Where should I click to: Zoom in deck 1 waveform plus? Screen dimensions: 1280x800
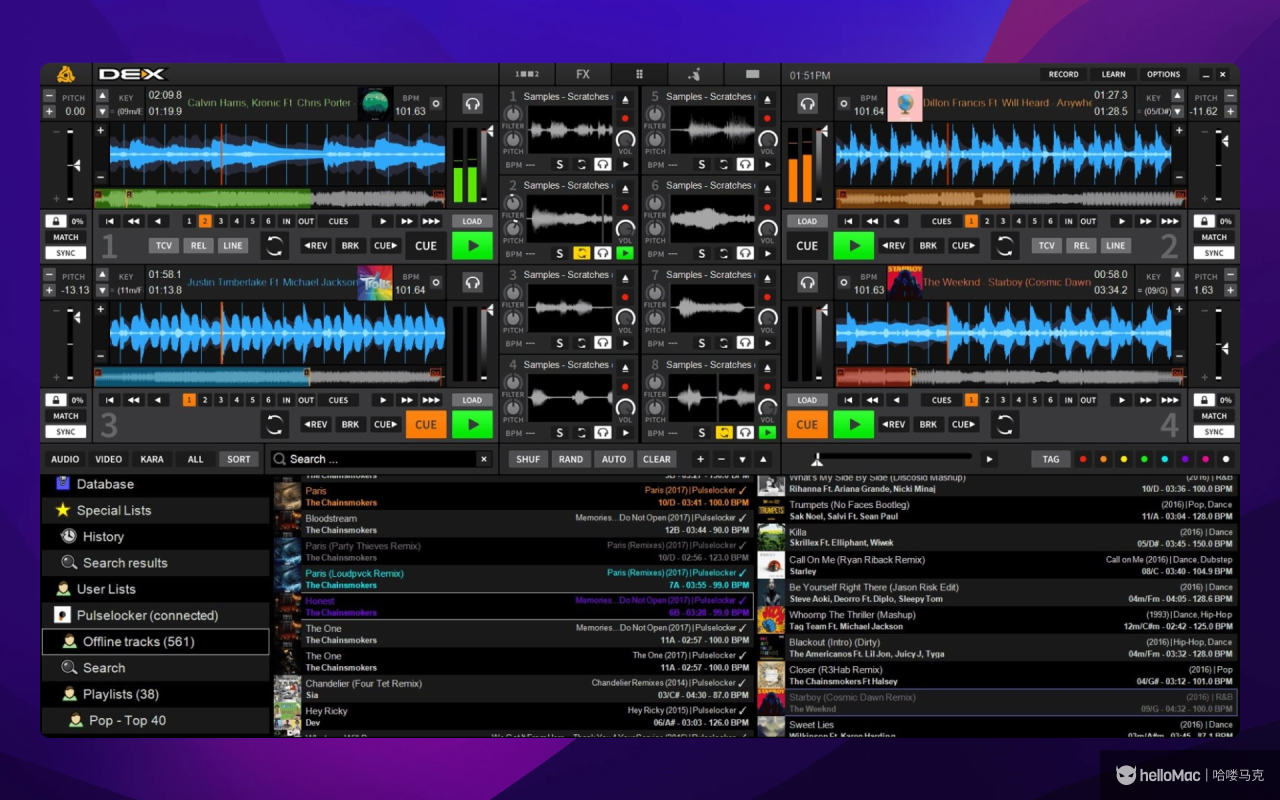(100, 130)
